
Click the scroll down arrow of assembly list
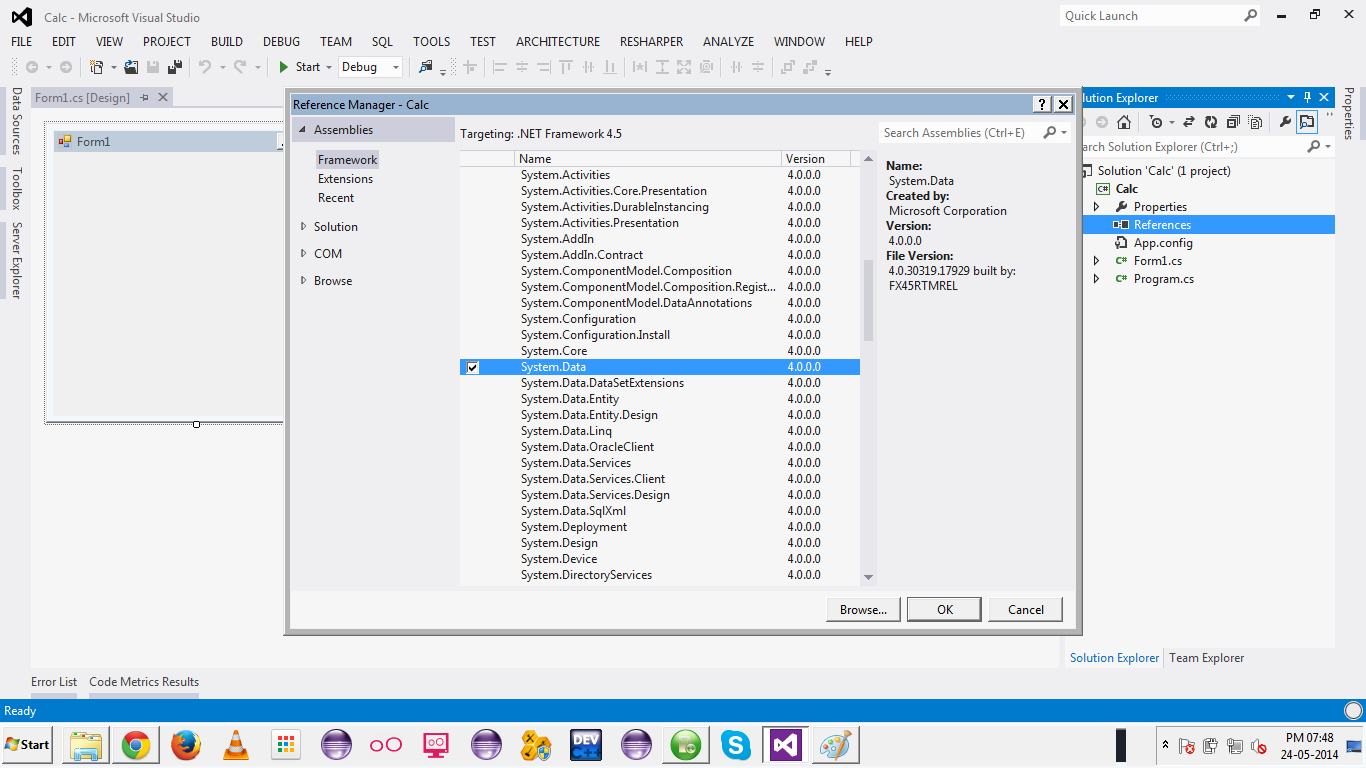click(868, 577)
